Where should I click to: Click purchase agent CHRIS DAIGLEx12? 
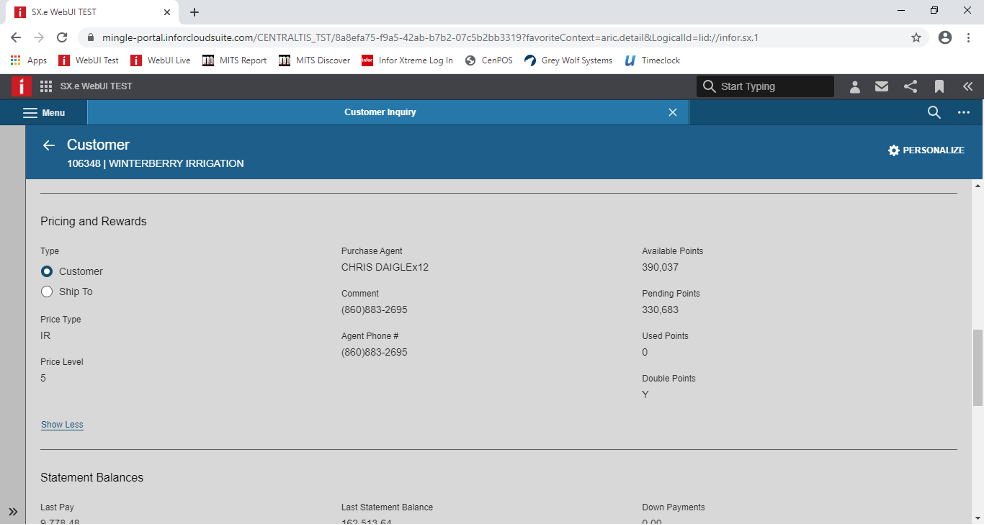point(384,267)
